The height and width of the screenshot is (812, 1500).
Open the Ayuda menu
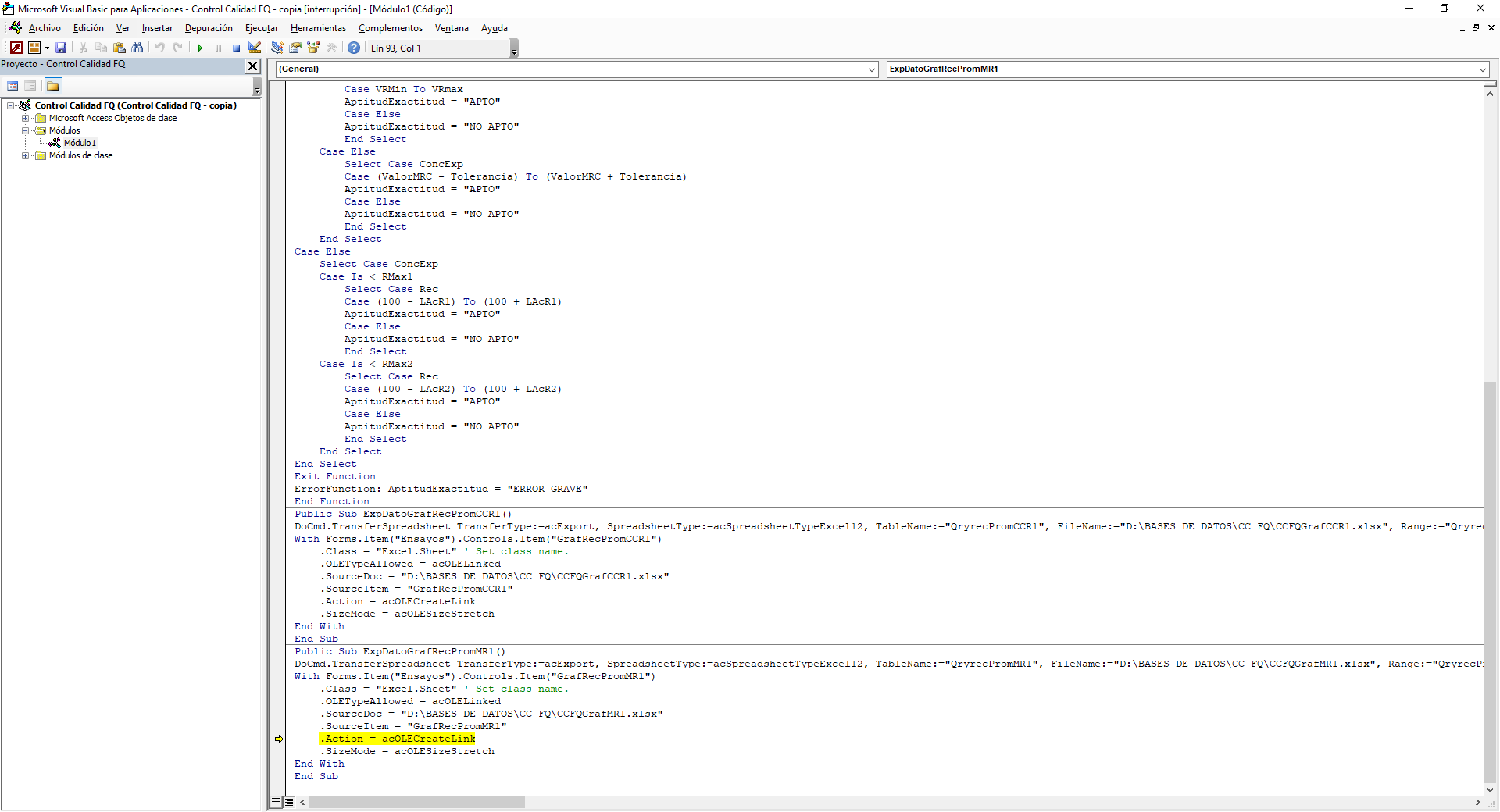click(495, 28)
